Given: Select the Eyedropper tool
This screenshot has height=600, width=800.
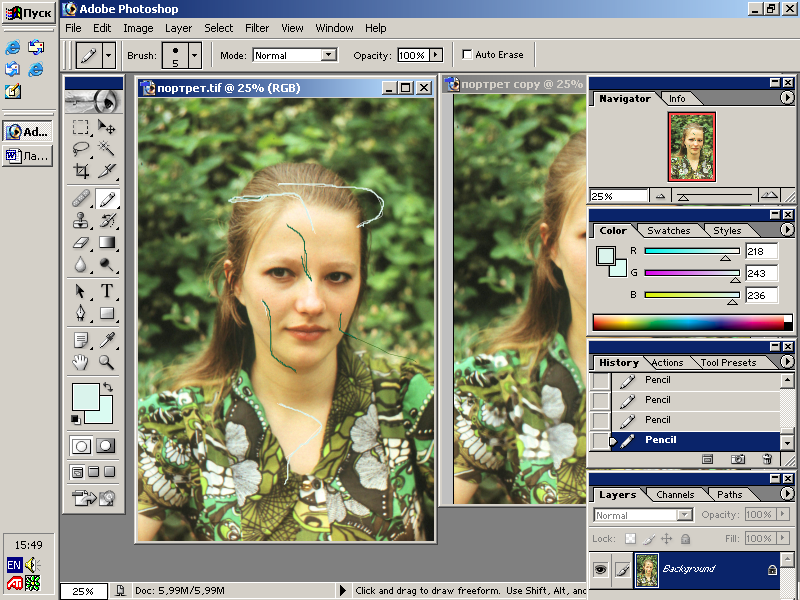Looking at the screenshot, I should click(x=106, y=340).
